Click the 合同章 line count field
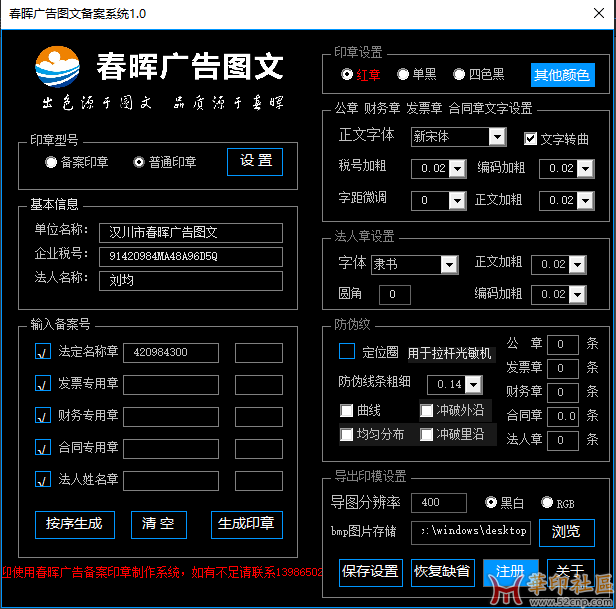The image size is (616, 609). point(563,416)
